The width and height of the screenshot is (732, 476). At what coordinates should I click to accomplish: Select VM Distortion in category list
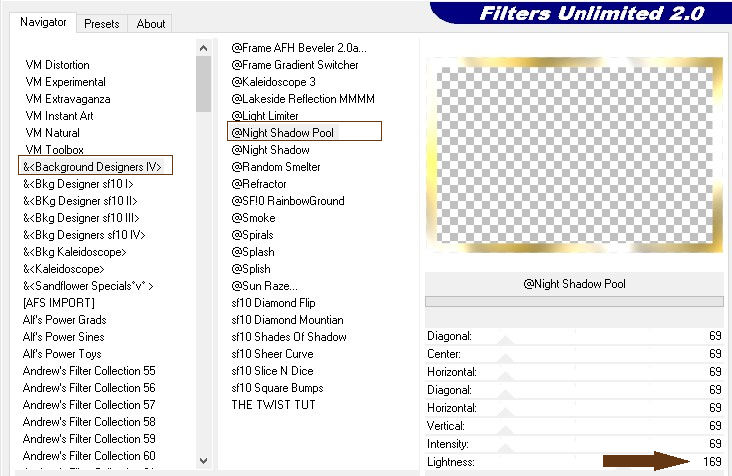click(57, 65)
